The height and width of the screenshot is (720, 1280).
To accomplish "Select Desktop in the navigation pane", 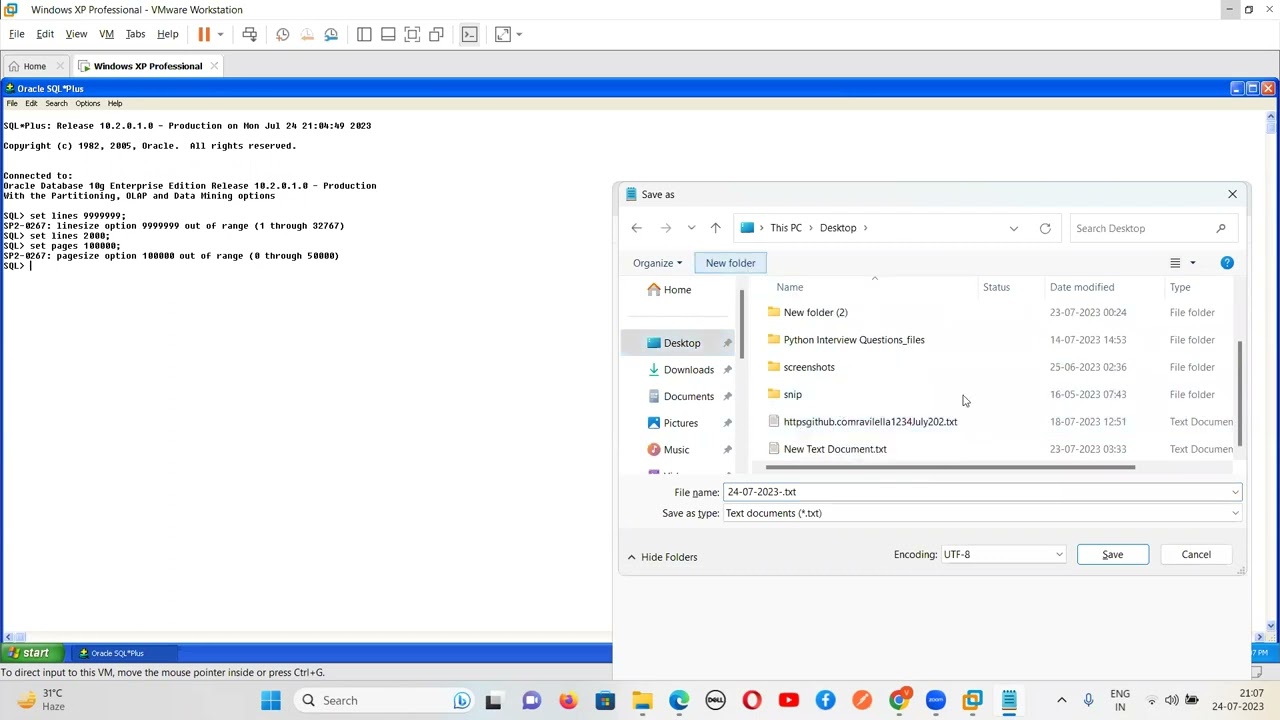I will point(682,343).
